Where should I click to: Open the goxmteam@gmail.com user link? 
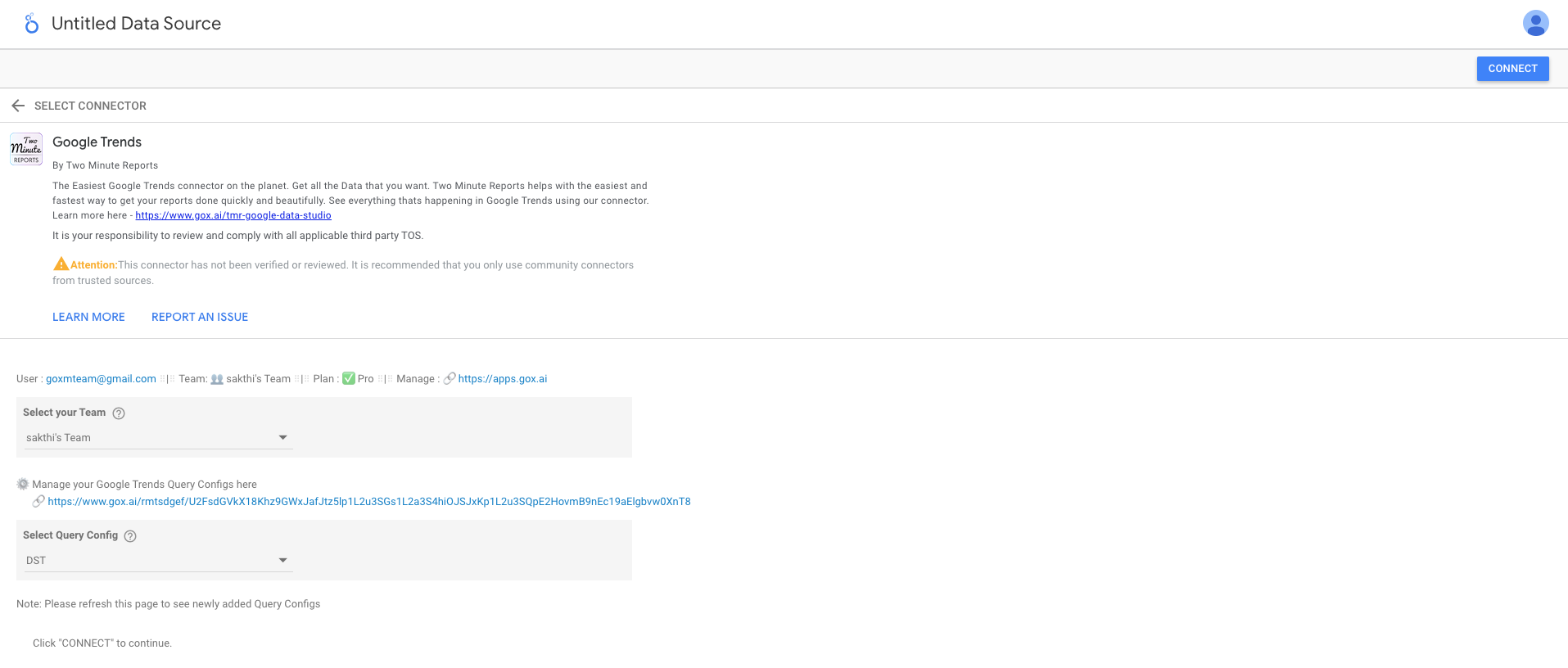[x=101, y=378]
